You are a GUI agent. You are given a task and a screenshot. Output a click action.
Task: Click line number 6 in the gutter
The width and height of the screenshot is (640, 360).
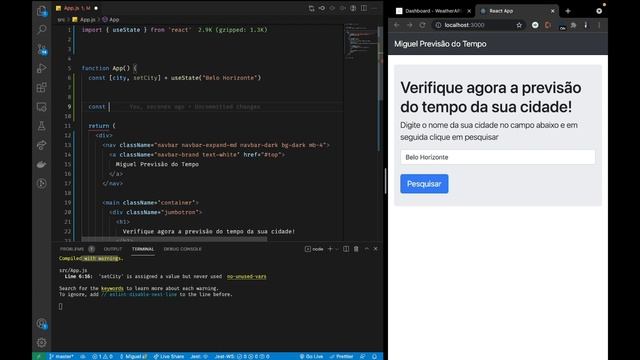click(69, 78)
